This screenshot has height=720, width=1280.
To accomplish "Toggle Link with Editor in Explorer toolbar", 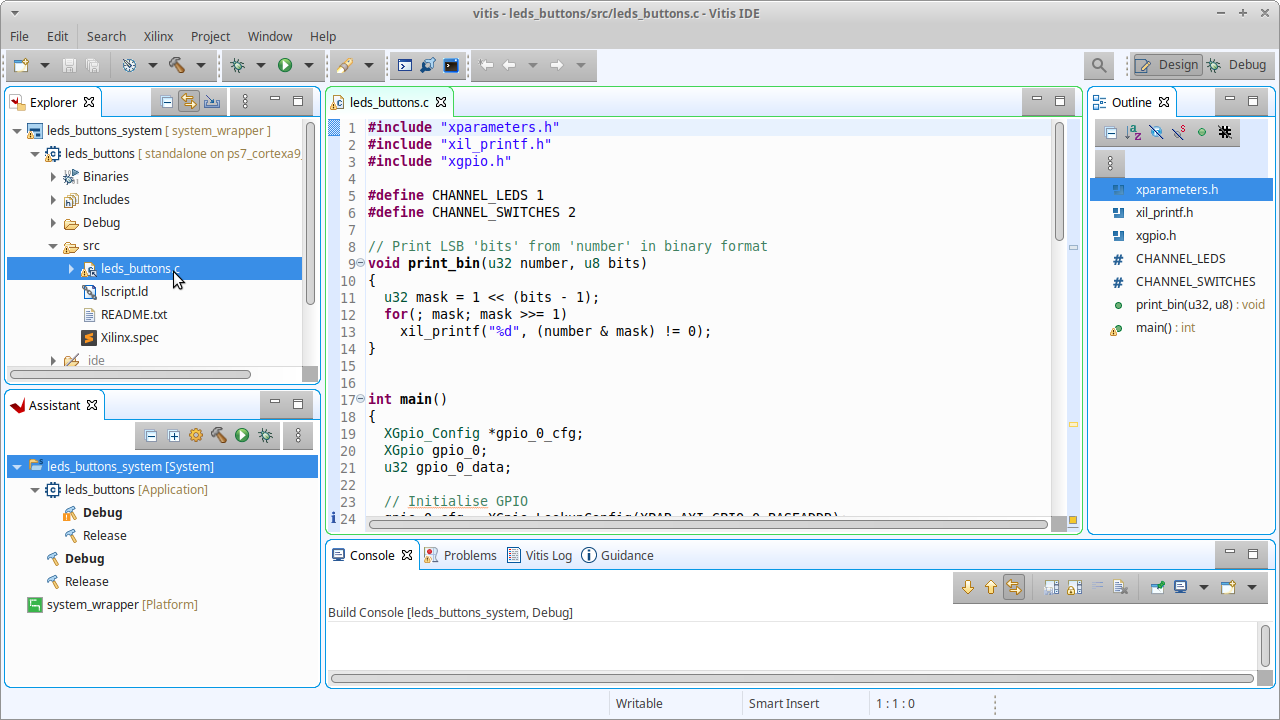I will (189, 102).
